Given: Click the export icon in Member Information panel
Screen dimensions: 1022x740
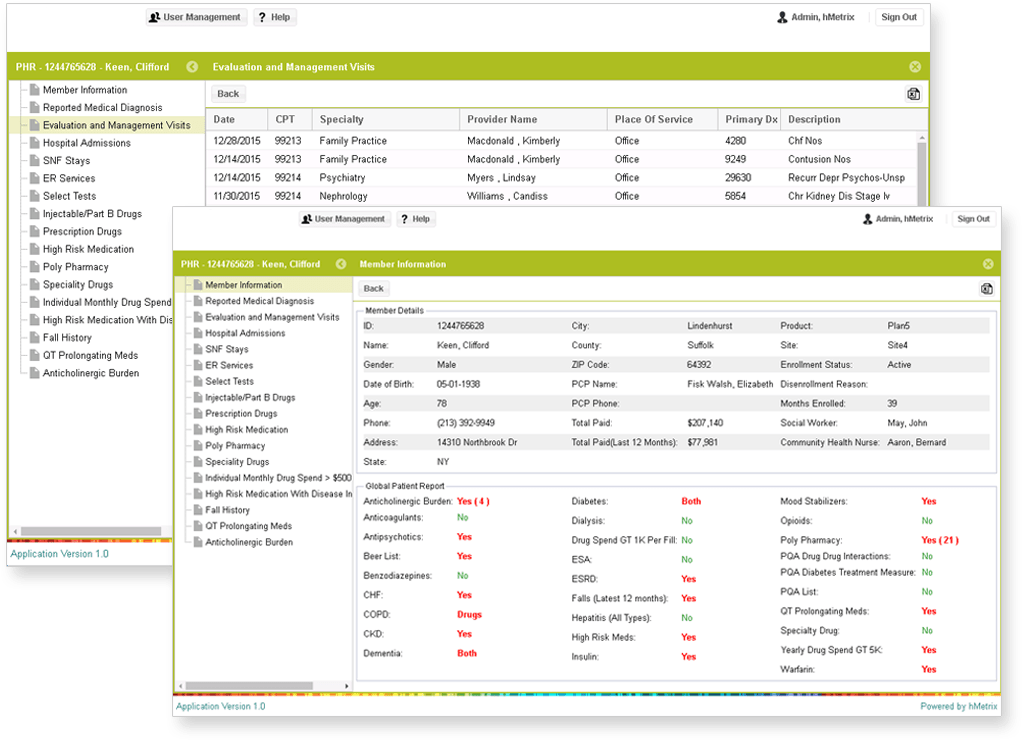Looking at the screenshot, I should tap(986, 289).
